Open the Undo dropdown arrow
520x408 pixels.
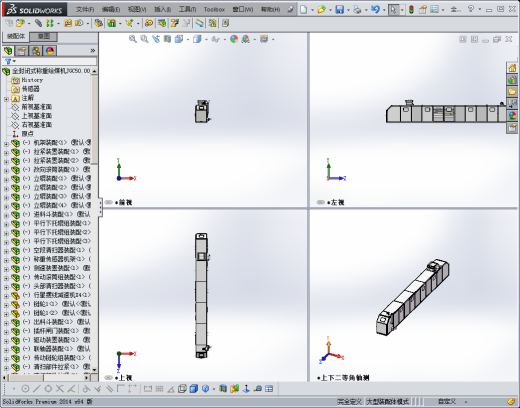click(x=384, y=10)
